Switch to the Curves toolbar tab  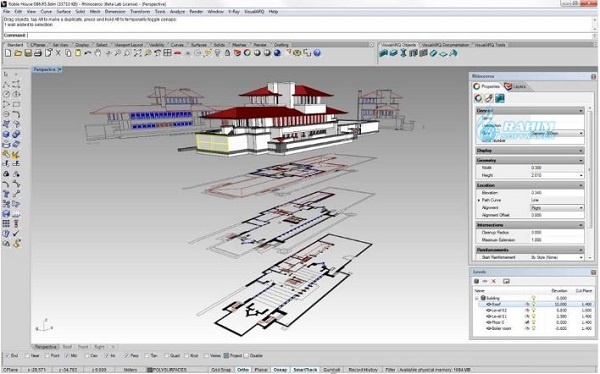177,45
